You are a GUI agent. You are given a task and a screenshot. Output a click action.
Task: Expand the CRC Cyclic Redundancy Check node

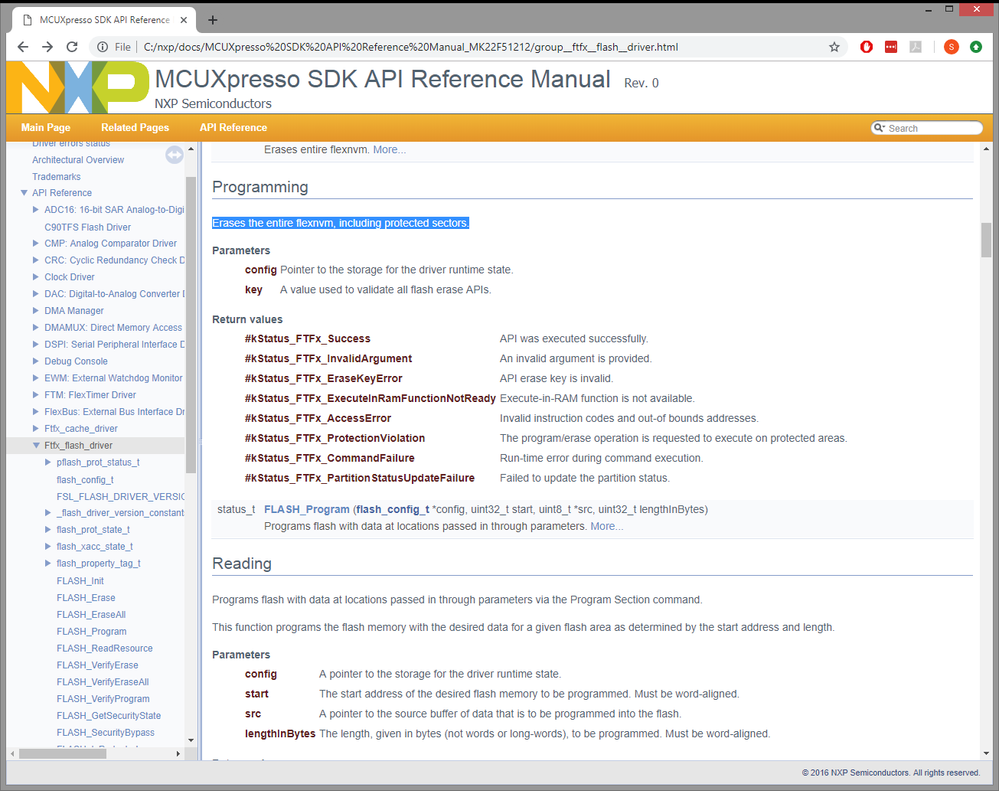36,260
